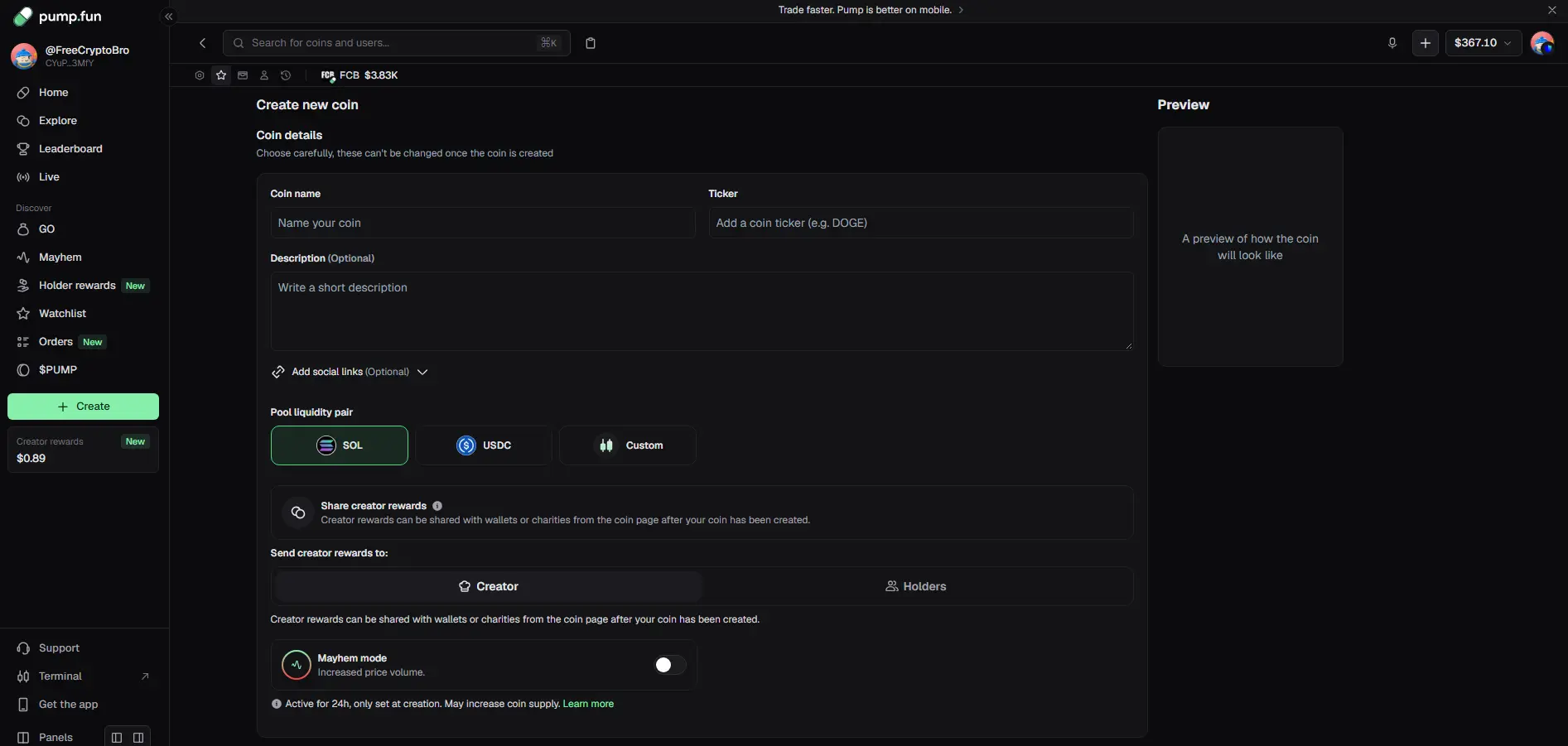Open the $367.10 balance dropdown
1568x746 pixels.
(x=1484, y=43)
